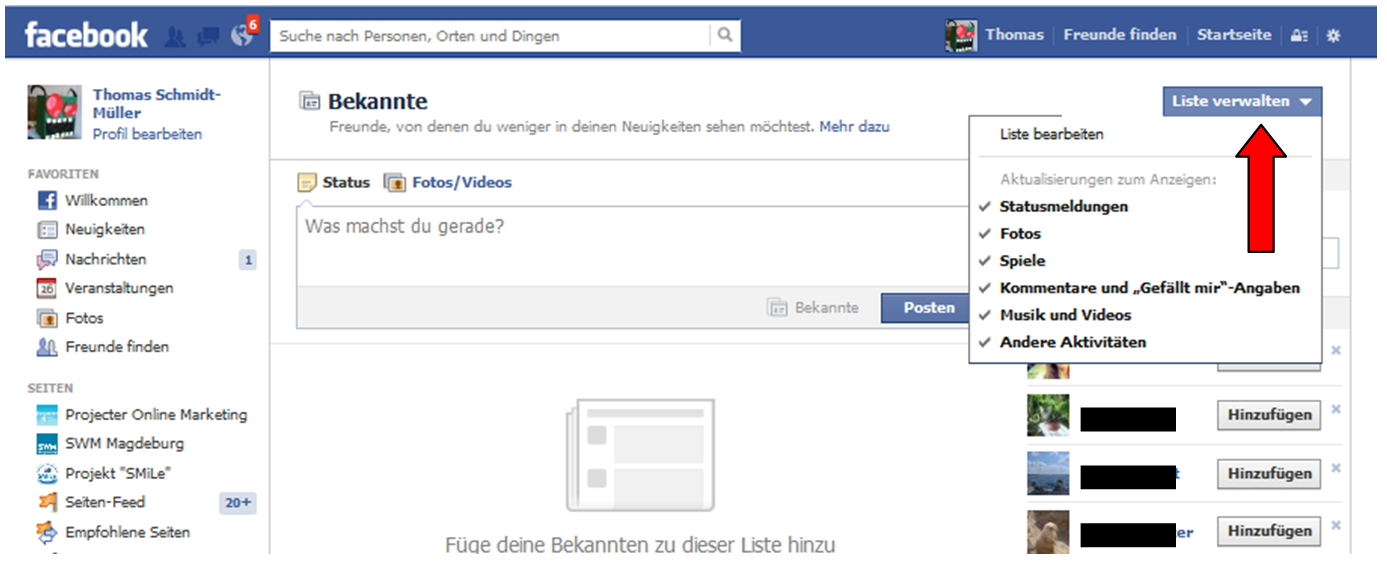The width and height of the screenshot is (1387, 569).
Task: Click the Bekannte list icon beside title
Action: coord(310,102)
